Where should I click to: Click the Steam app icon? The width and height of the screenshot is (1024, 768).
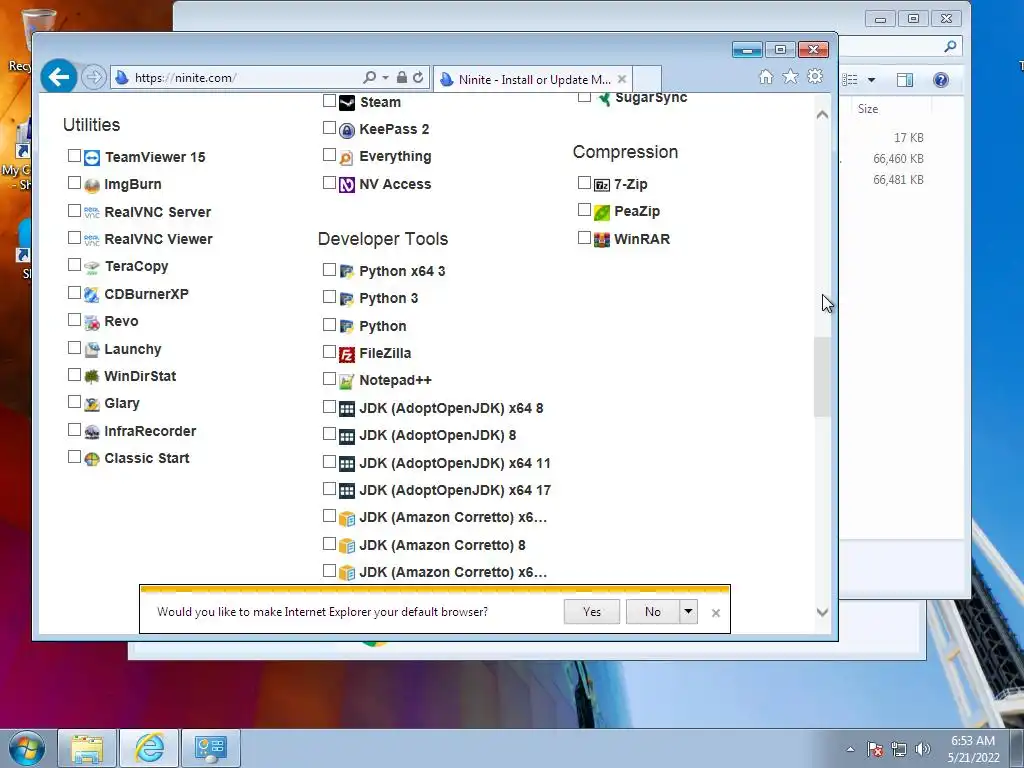tap(347, 103)
